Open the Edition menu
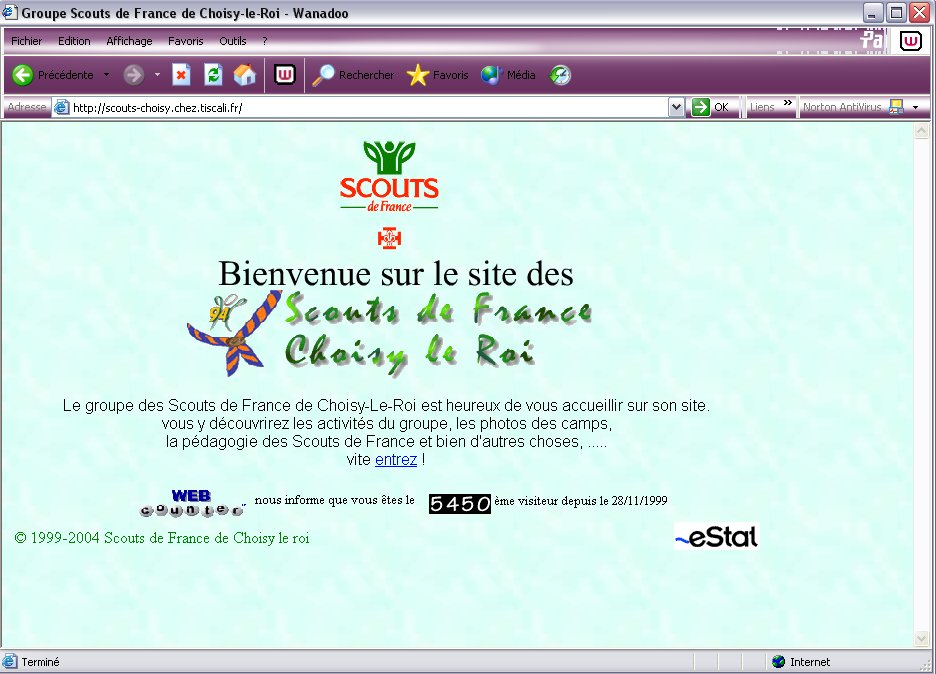Viewport: 936px width, 674px height. (x=74, y=41)
